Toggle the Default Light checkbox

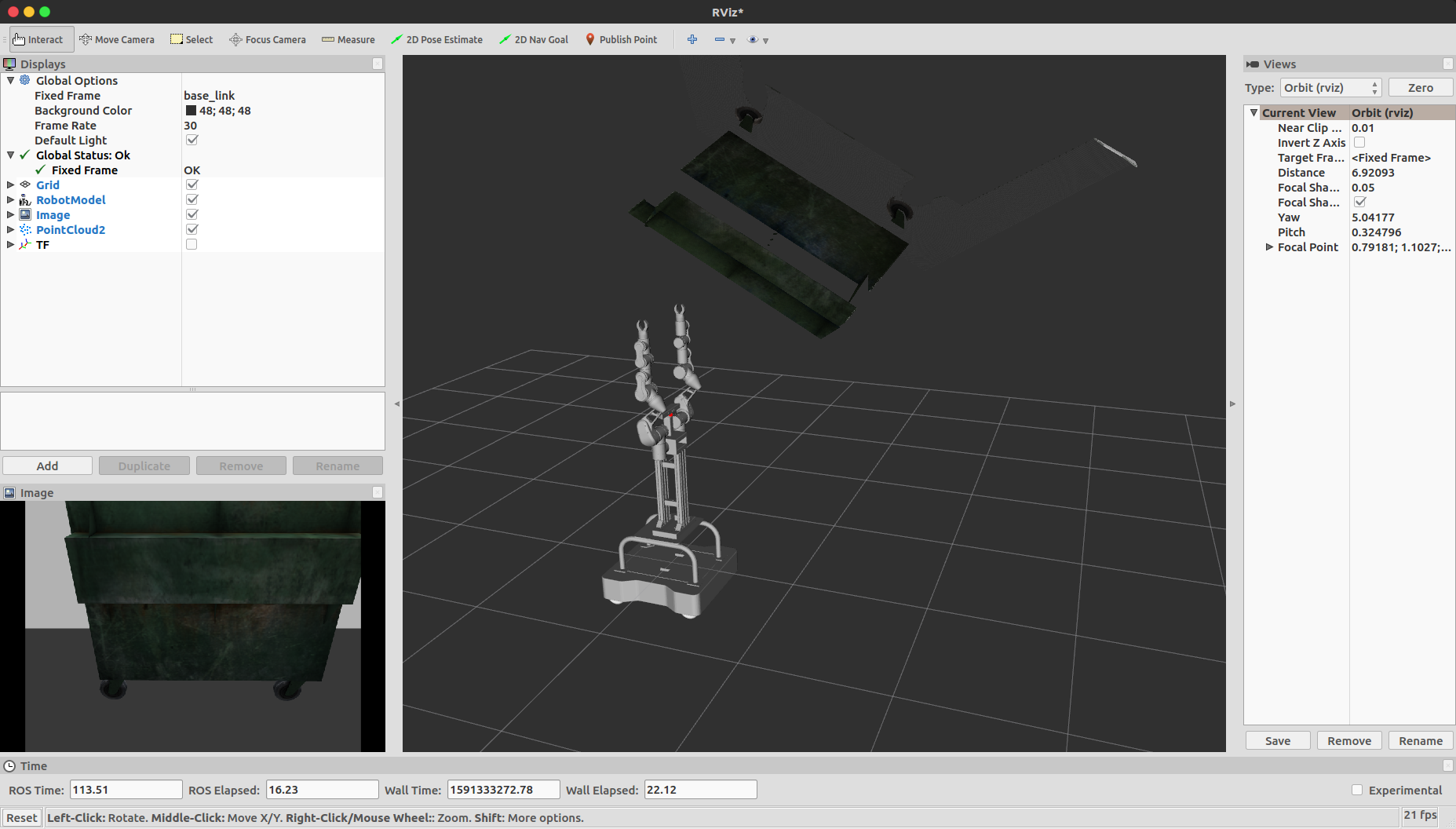192,140
